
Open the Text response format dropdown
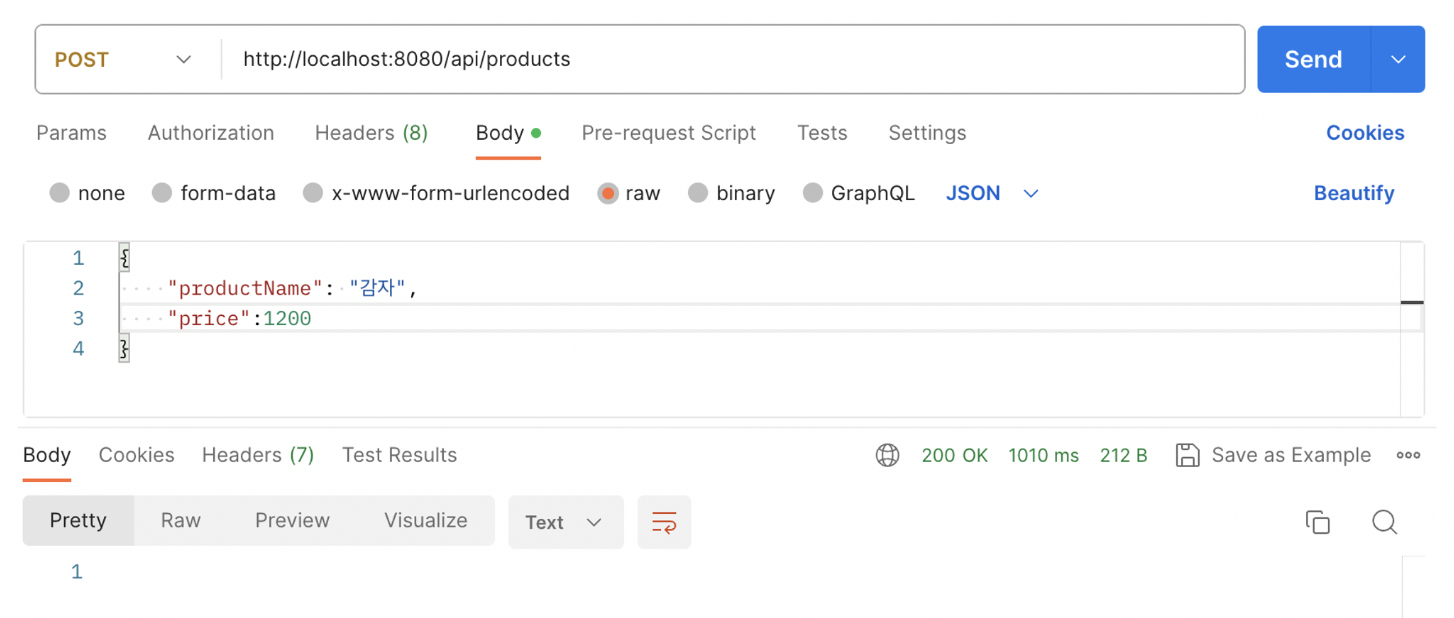click(565, 522)
